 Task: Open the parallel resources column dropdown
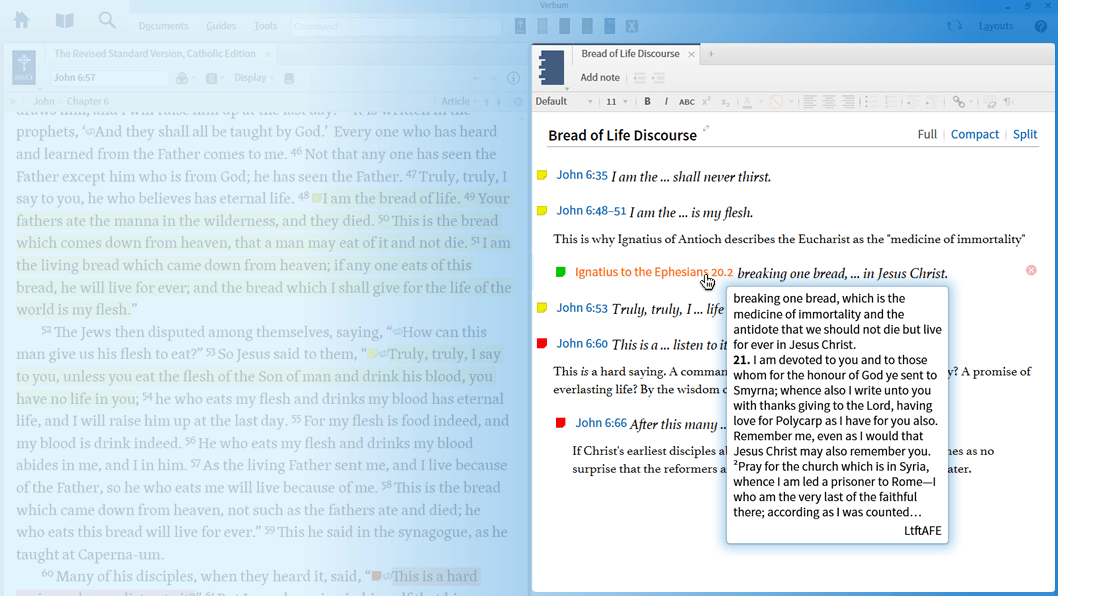tap(213, 78)
